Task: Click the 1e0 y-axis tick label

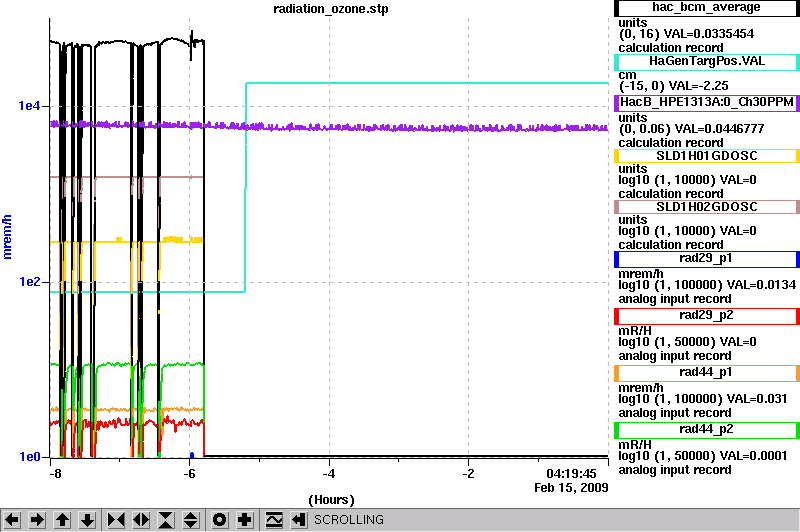Action: coord(29,457)
